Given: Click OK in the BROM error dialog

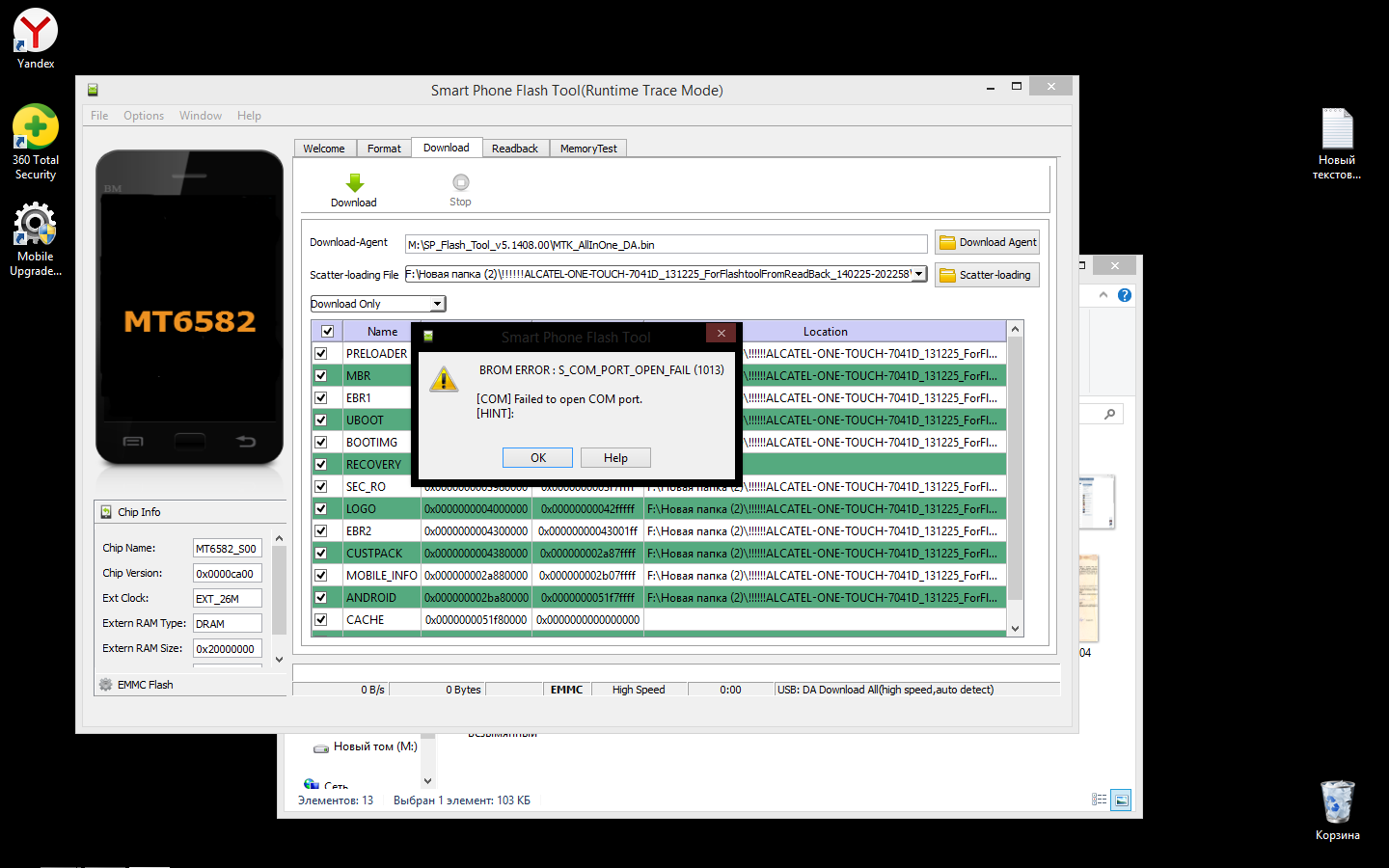Looking at the screenshot, I should point(537,458).
